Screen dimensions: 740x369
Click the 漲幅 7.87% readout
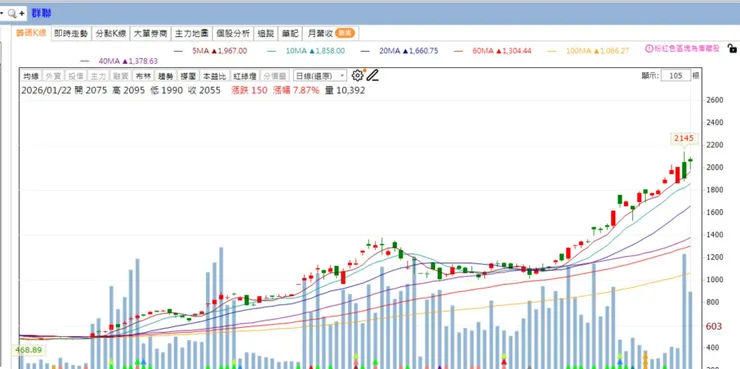(296, 90)
